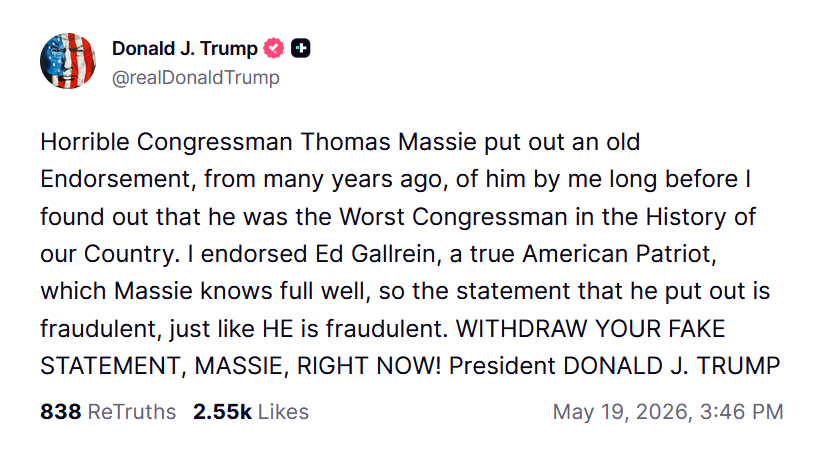This screenshot has width=820, height=464.
Task: View the 838 ReTruths count
Action: click(x=108, y=412)
